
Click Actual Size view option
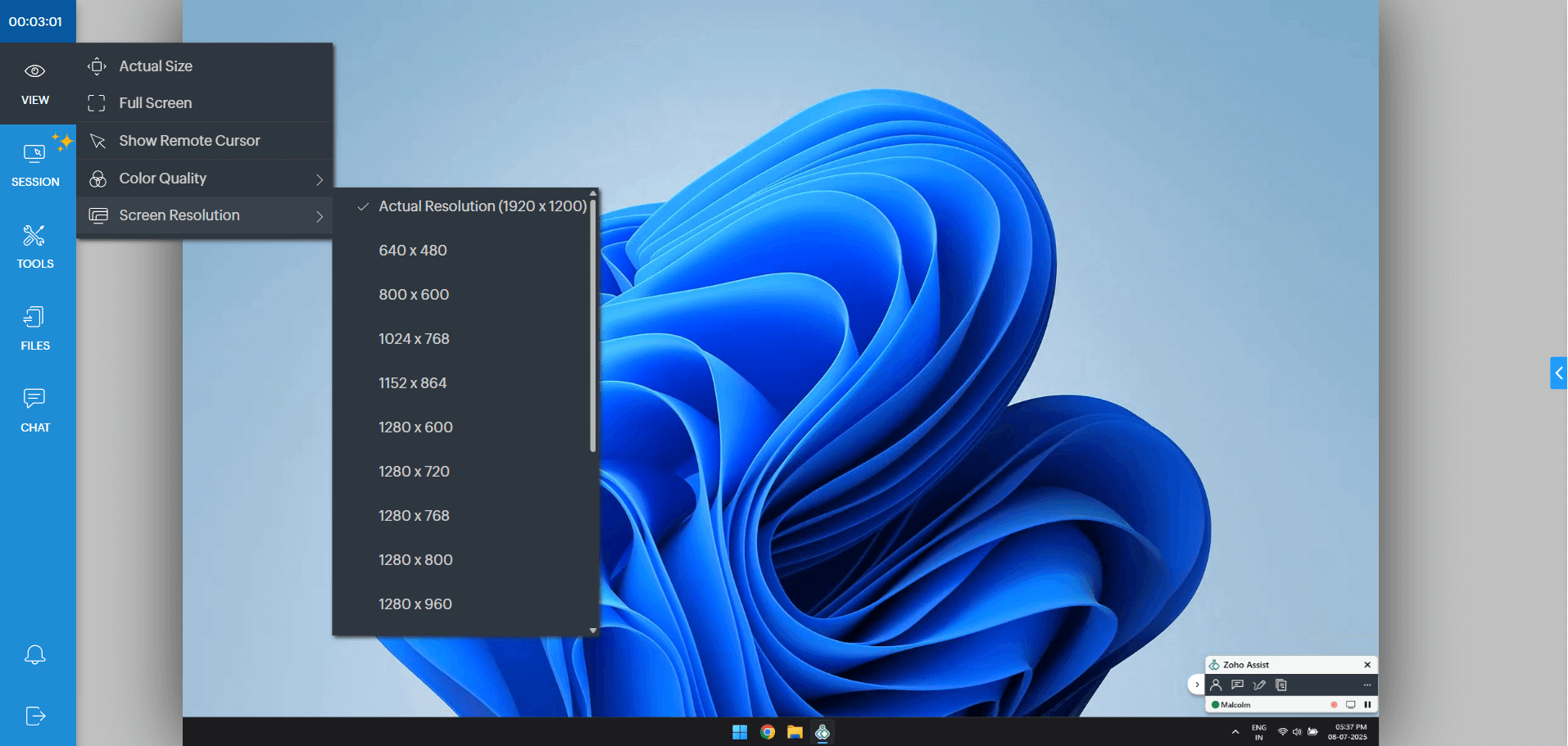click(156, 66)
